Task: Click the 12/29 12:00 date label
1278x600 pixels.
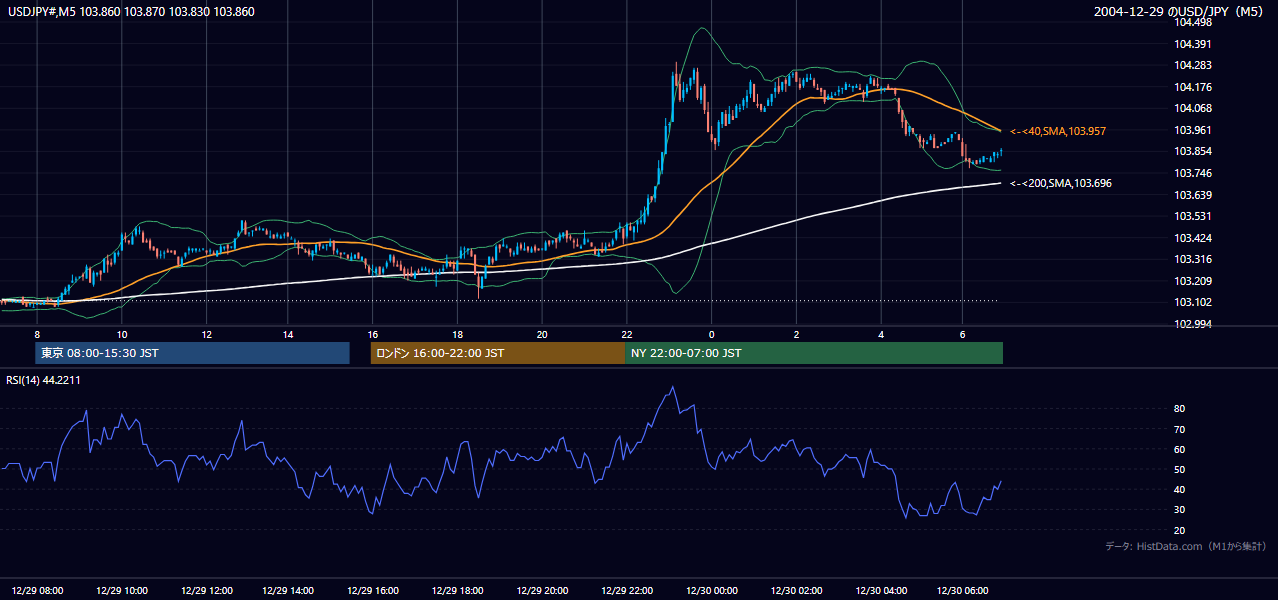Action: point(207,591)
